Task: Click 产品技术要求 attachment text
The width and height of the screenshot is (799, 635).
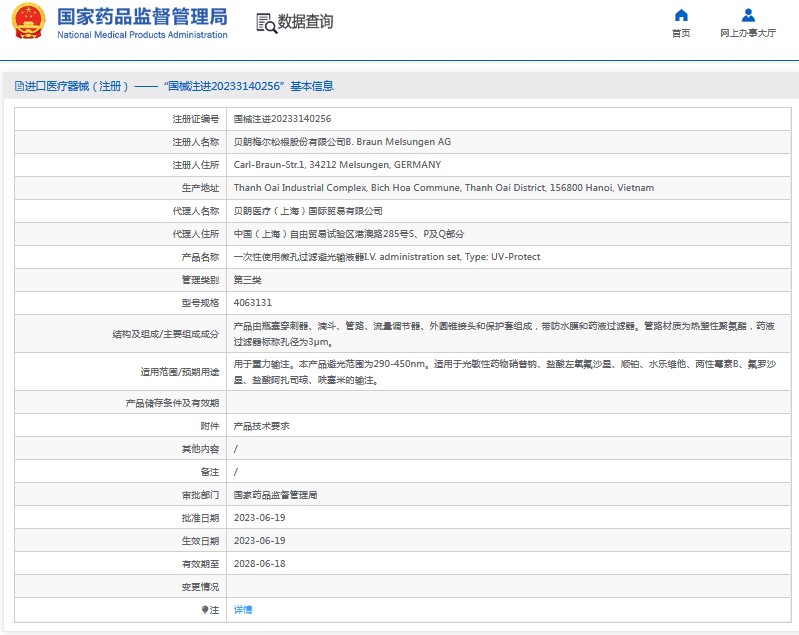Action: tap(261, 426)
